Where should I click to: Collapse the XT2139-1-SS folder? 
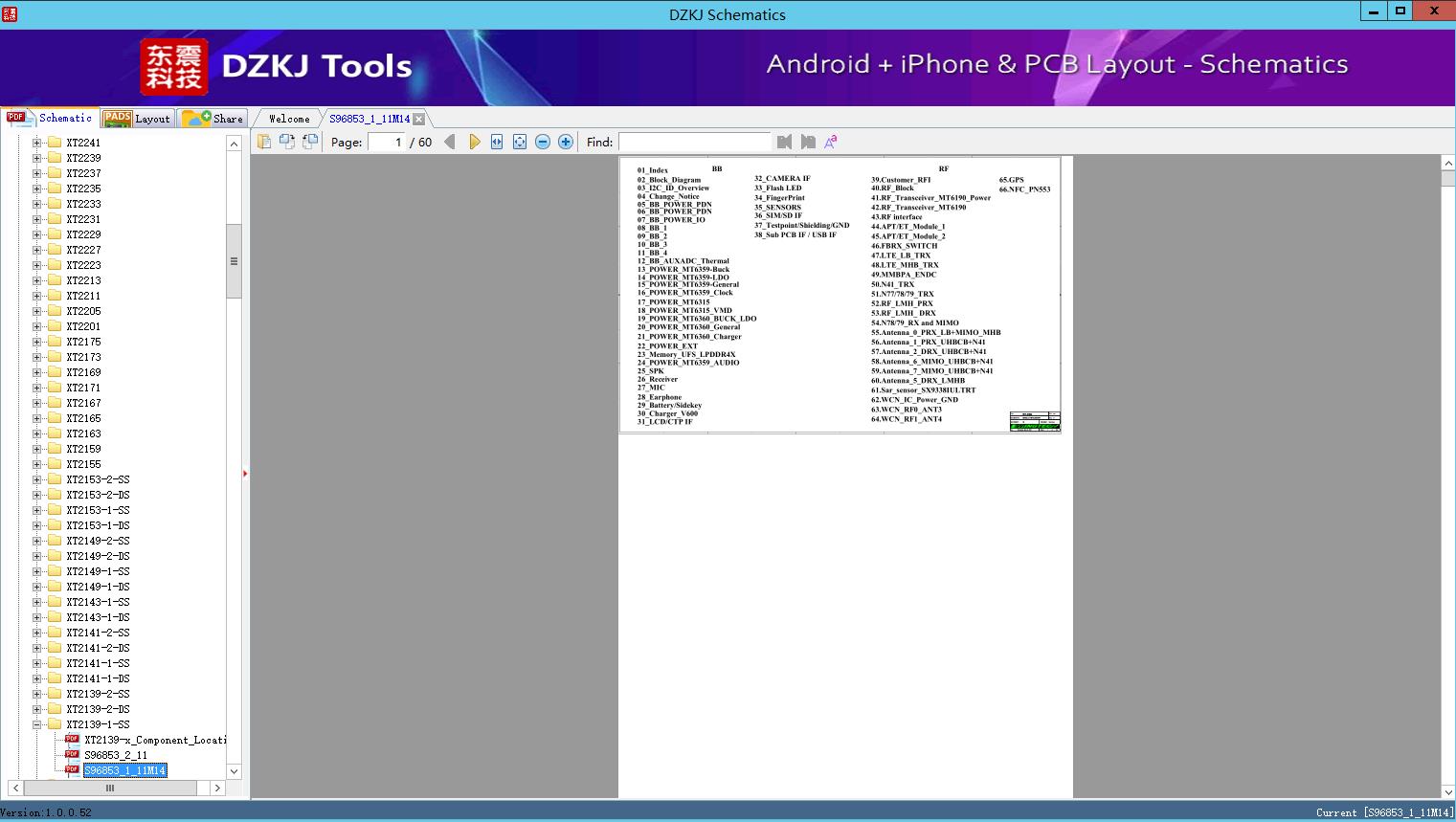(x=37, y=724)
